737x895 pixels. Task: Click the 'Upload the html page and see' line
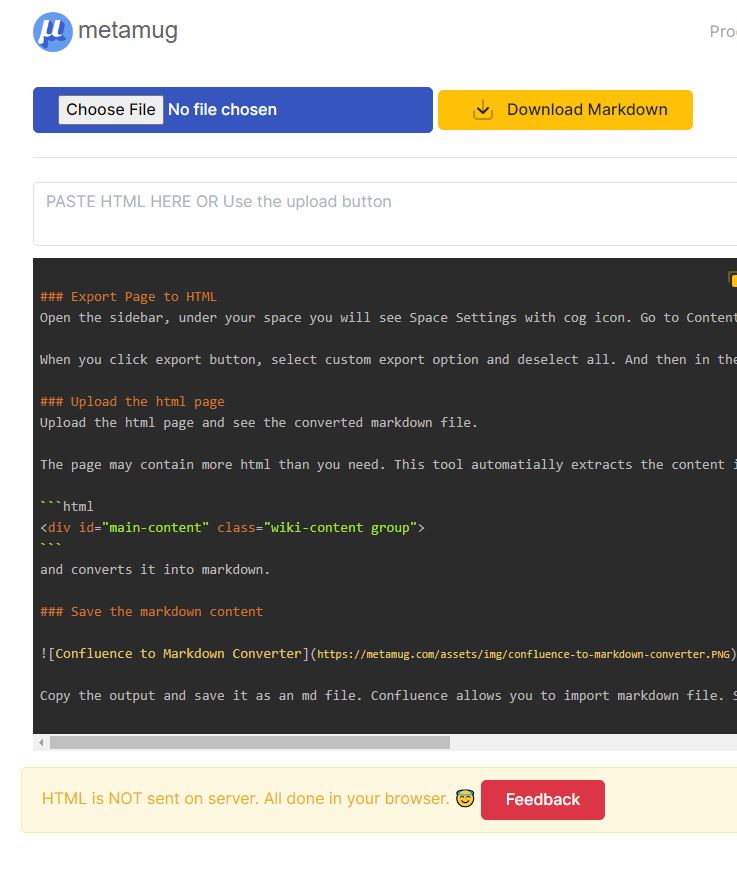click(259, 423)
